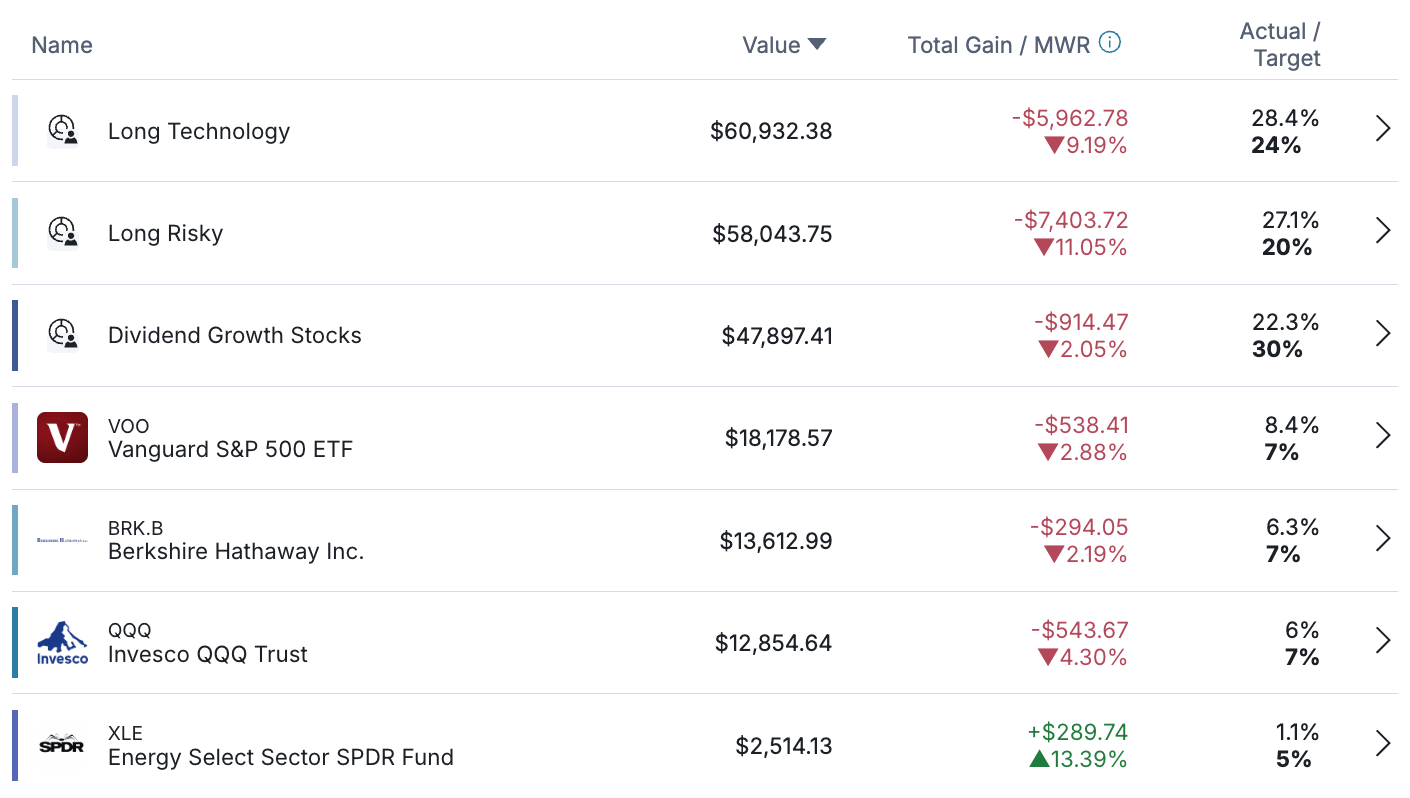The height and width of the screenshot is (798, 1410).
Task: Toggle the Value column sort arrow
Action: (x=817, y=45)
